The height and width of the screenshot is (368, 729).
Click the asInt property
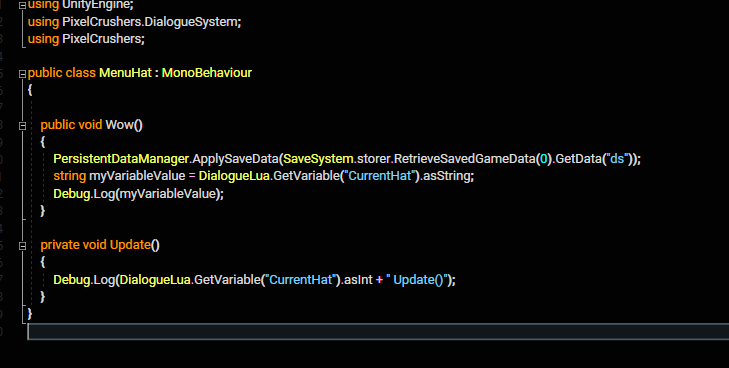(x=358, y=280)
